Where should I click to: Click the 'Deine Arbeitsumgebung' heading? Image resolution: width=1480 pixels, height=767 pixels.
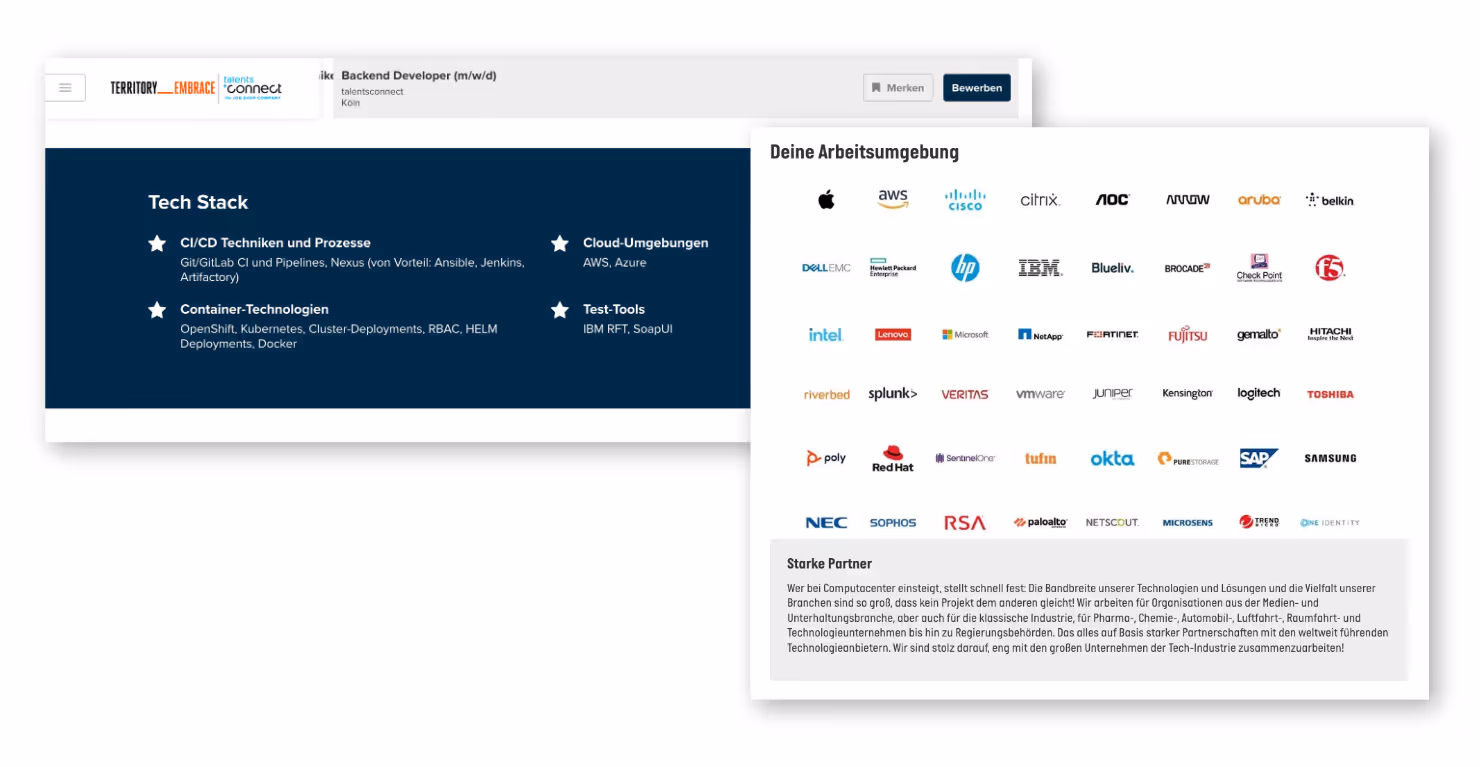[864, 153]
